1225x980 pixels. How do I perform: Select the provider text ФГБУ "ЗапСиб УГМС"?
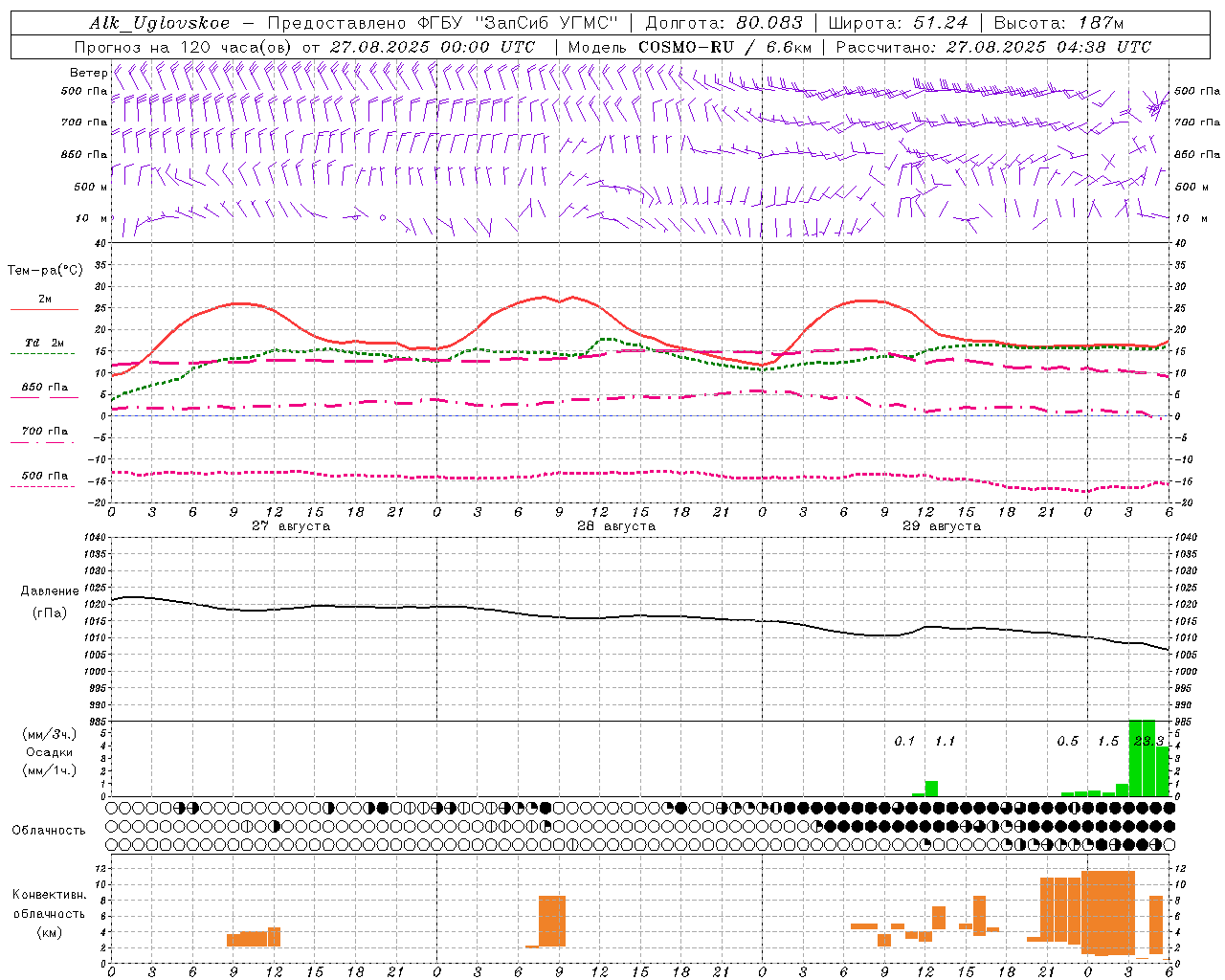coord(518,23)
